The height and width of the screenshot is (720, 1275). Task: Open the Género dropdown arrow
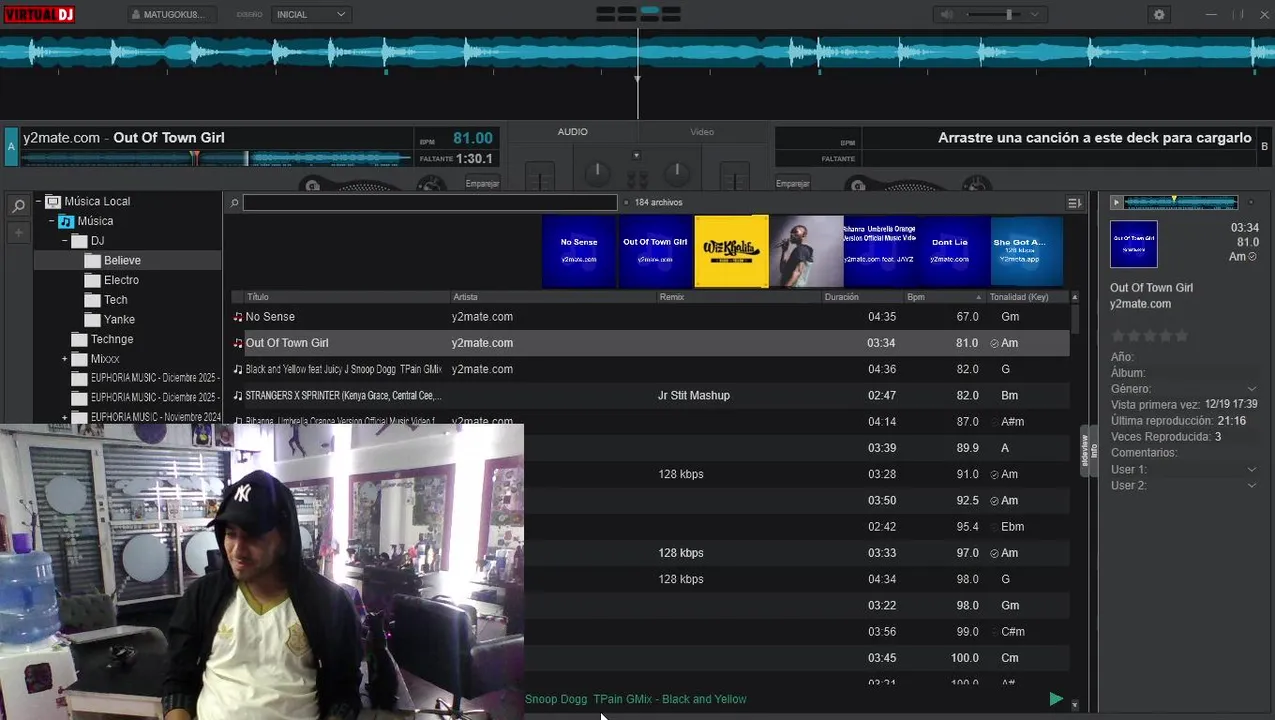(x=1251, y=389)
